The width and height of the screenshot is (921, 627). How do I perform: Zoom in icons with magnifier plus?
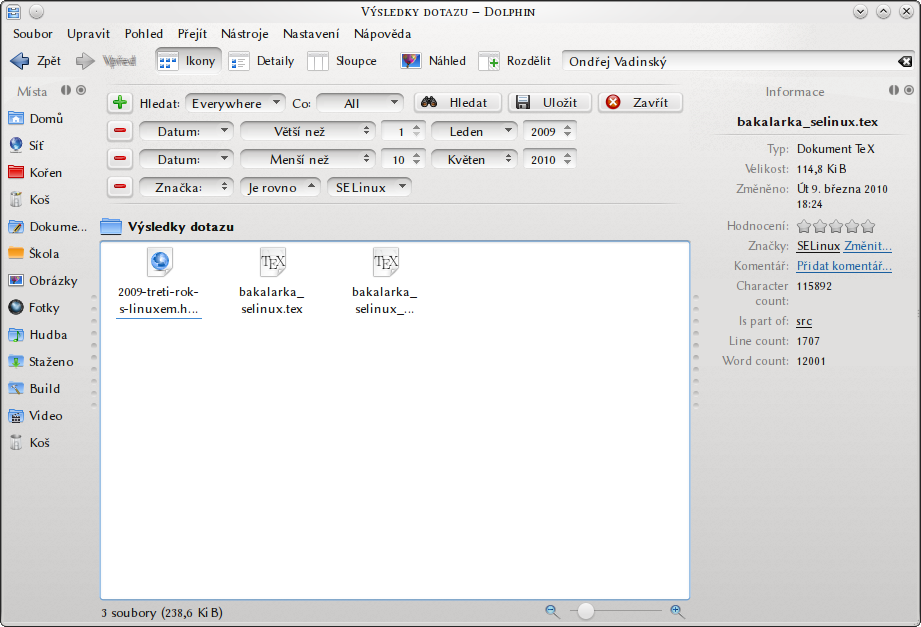pos(677,611)
